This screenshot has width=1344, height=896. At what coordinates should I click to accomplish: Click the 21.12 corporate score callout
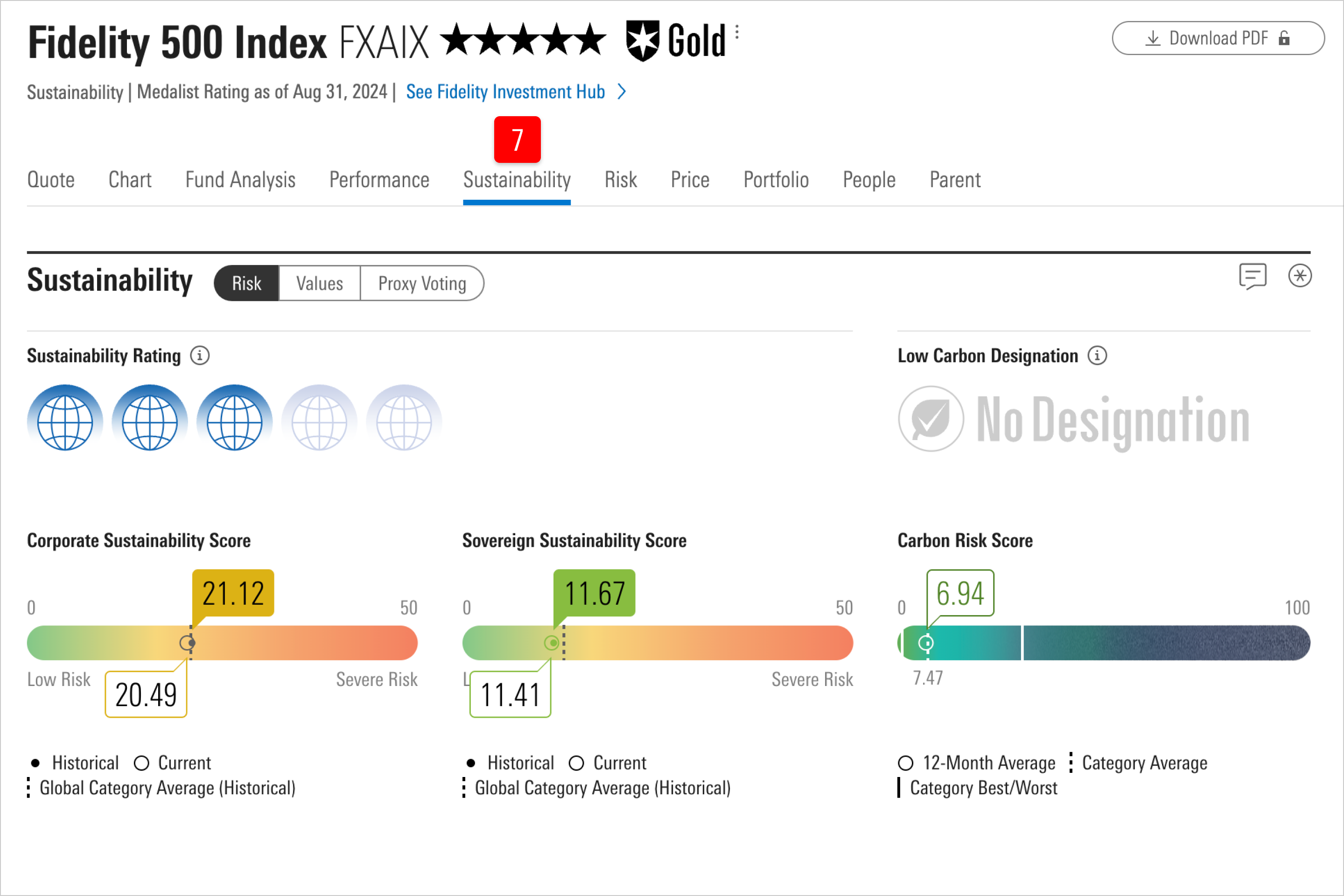(x=233, y=593)
